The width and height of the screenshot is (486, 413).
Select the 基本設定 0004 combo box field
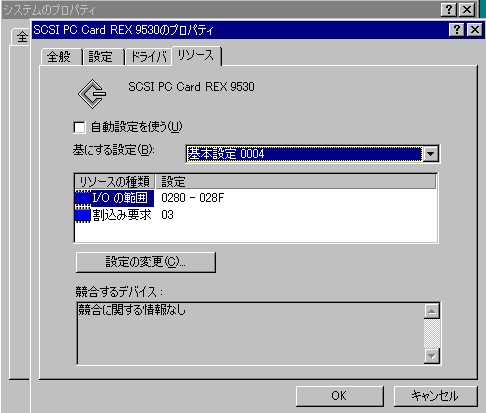tap(312, 154)
